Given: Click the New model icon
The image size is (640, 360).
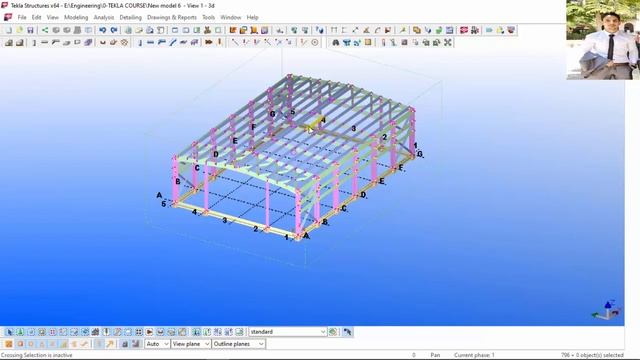Looking at the screenshot, I should tap(9, 30).
